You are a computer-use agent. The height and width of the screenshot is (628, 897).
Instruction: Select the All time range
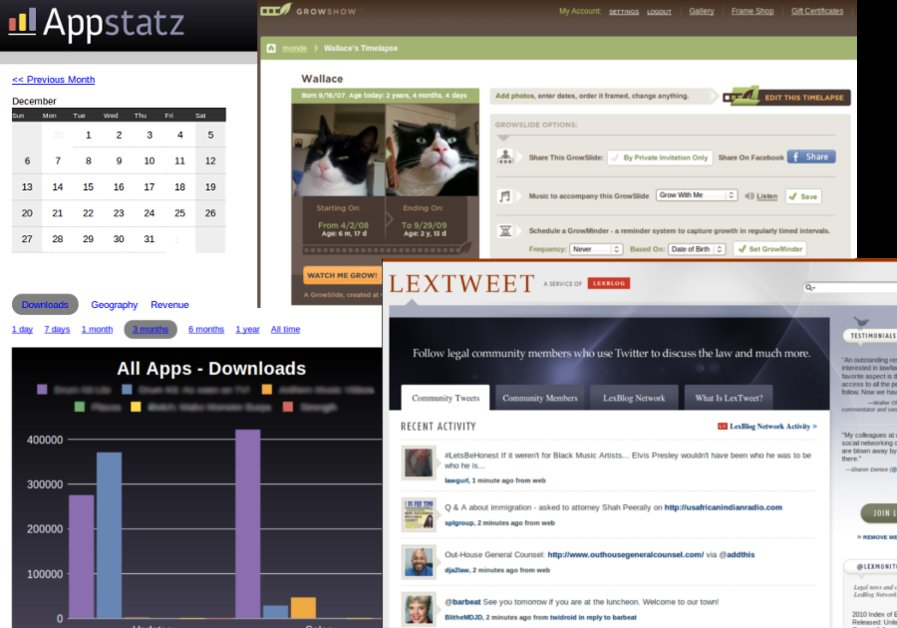[285, 329]
